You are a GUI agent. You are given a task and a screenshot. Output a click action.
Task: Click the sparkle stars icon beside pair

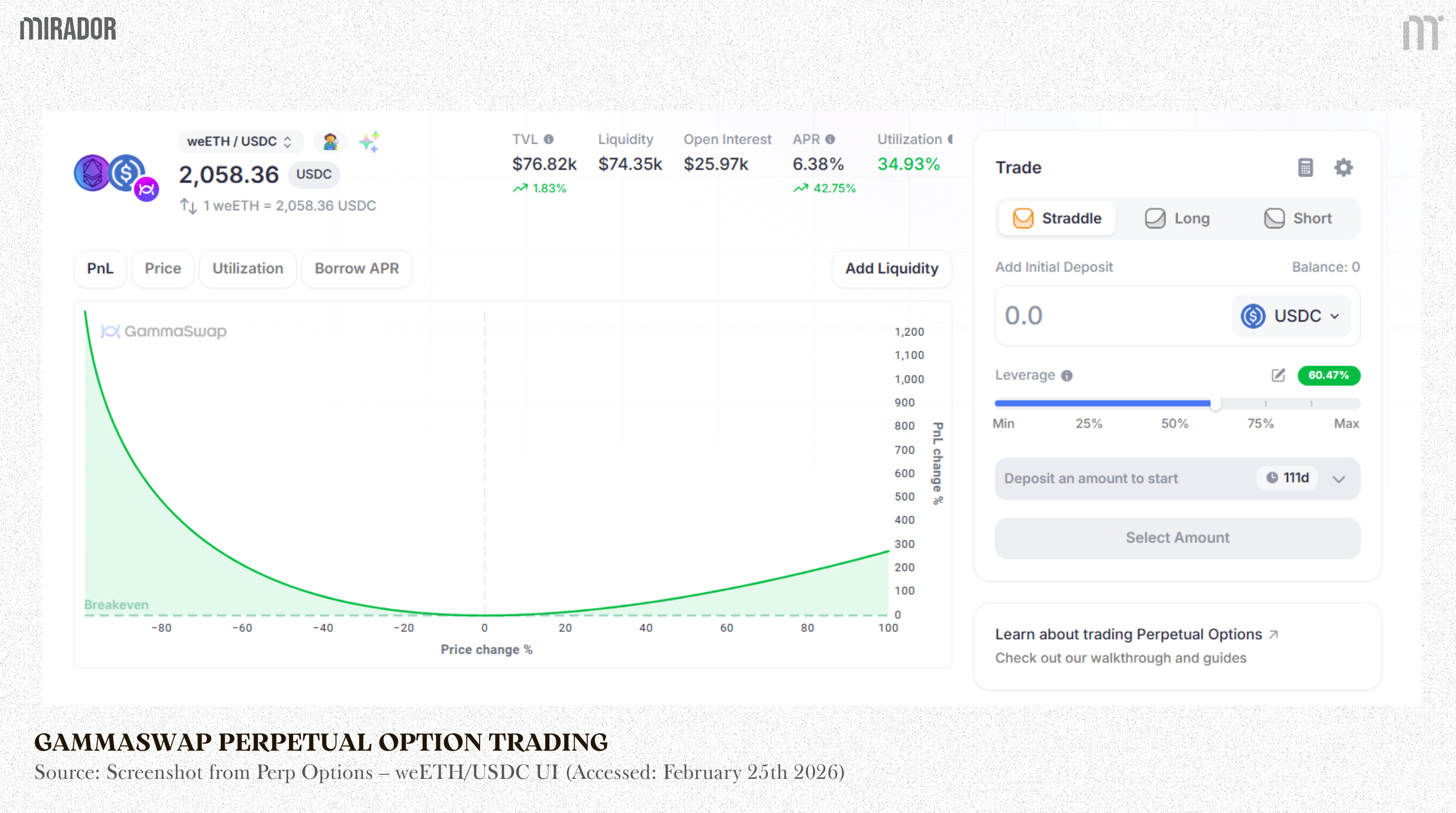pos(369,142)
